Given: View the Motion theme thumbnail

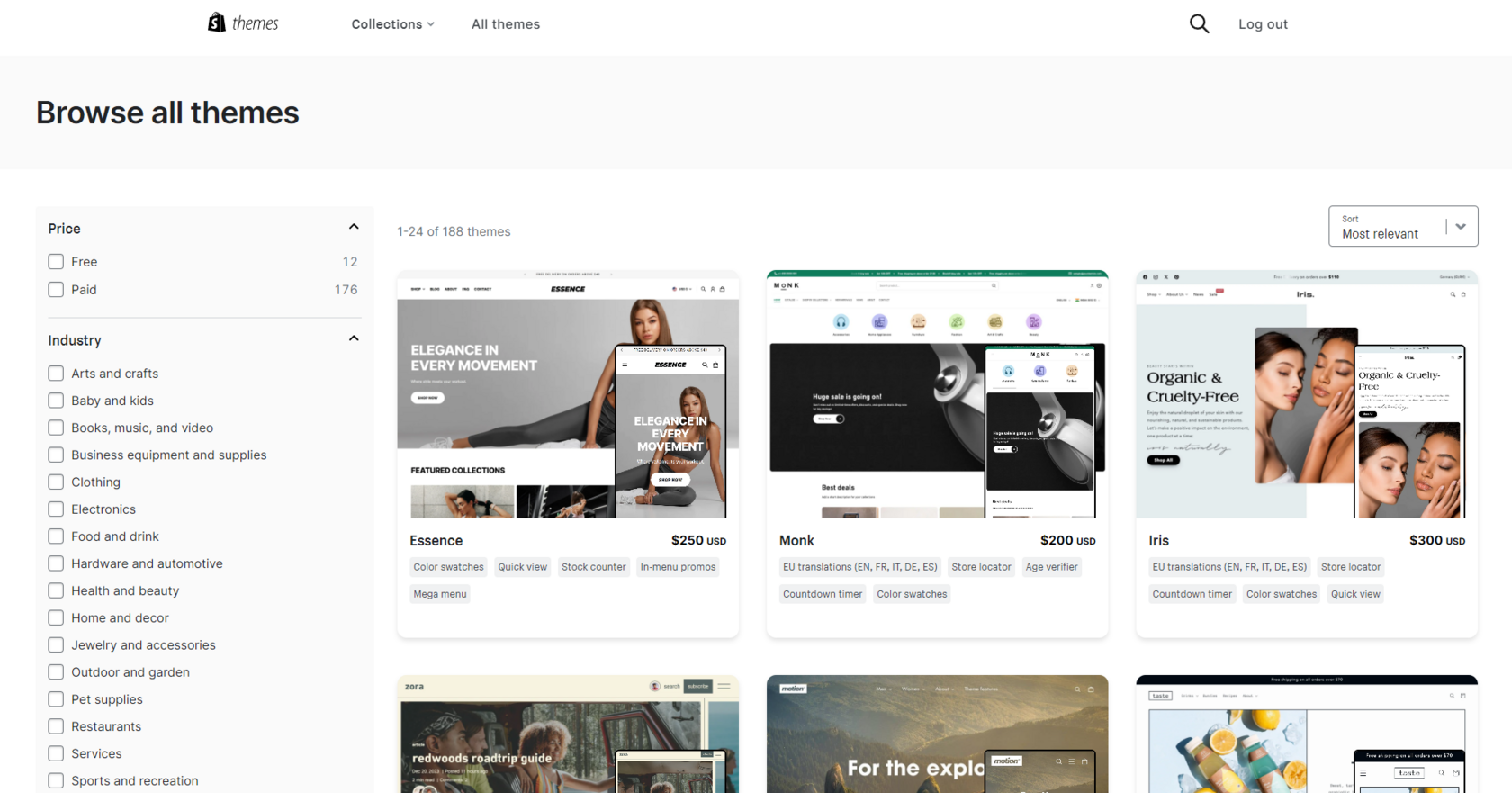Looking at the screenshot, I should point(937,734).
